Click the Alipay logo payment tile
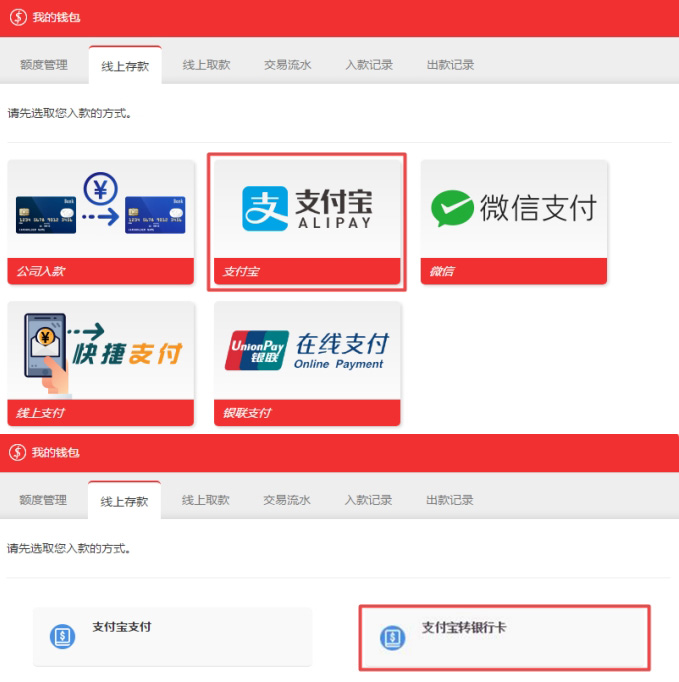Image resolution: width=679 pixels, height=682 pixels. point(307,208)
